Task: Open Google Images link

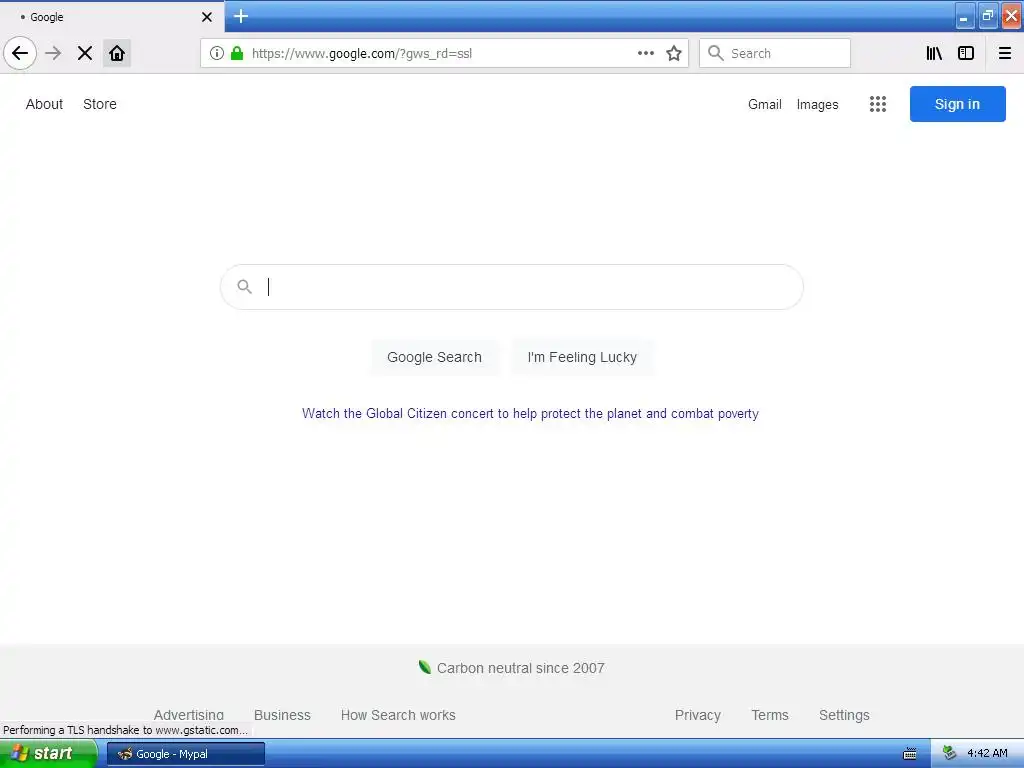Action: click(x=817, y=104)
